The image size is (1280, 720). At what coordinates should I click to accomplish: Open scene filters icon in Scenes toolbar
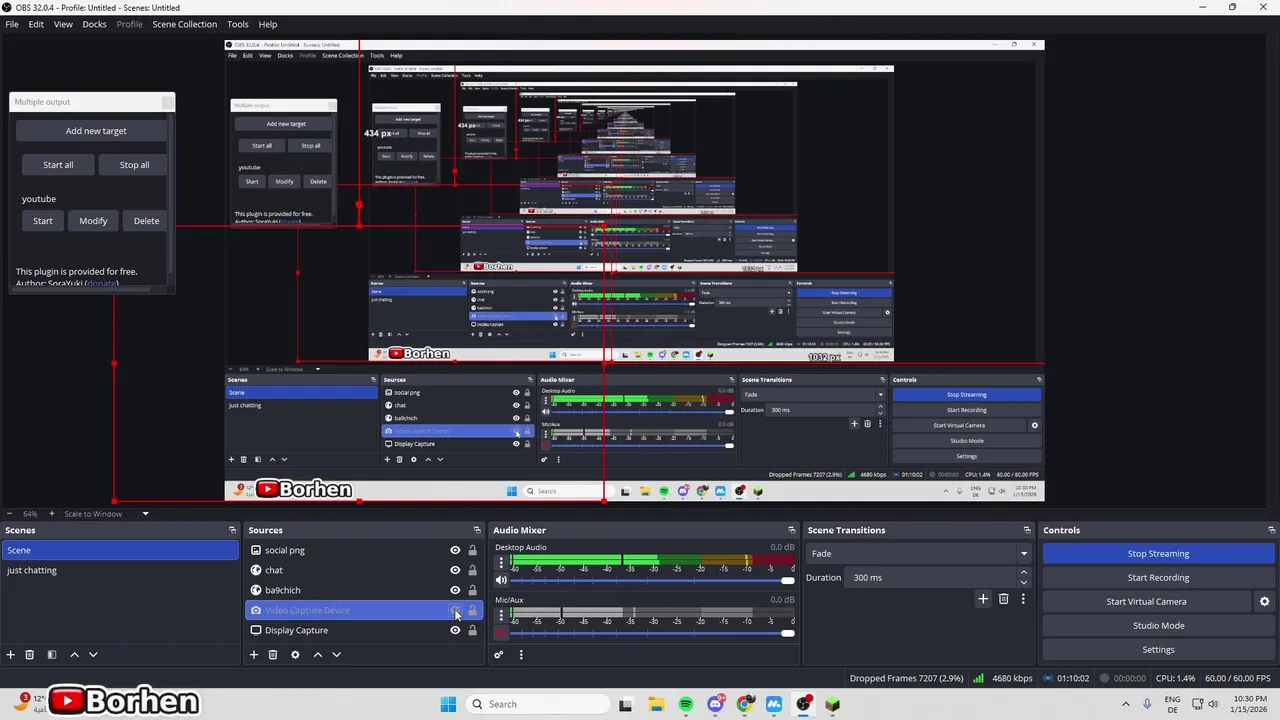coord(52,655)
